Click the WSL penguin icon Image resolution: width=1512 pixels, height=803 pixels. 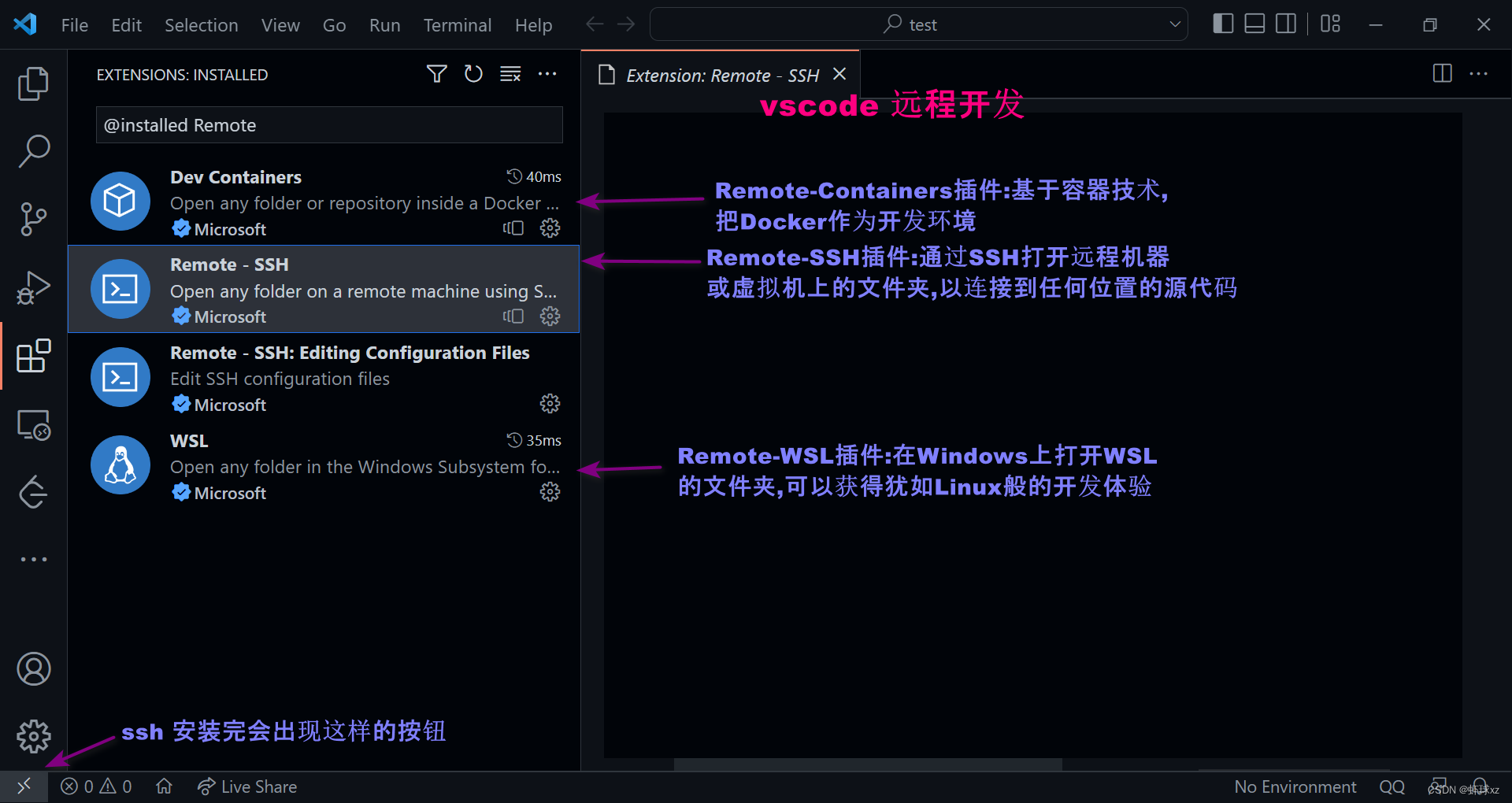[x=120, y=464]
